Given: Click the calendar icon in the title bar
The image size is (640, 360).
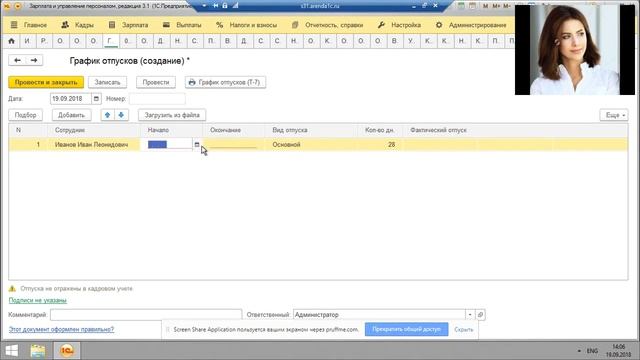Looking at the screenshot, I should point(472,6).
